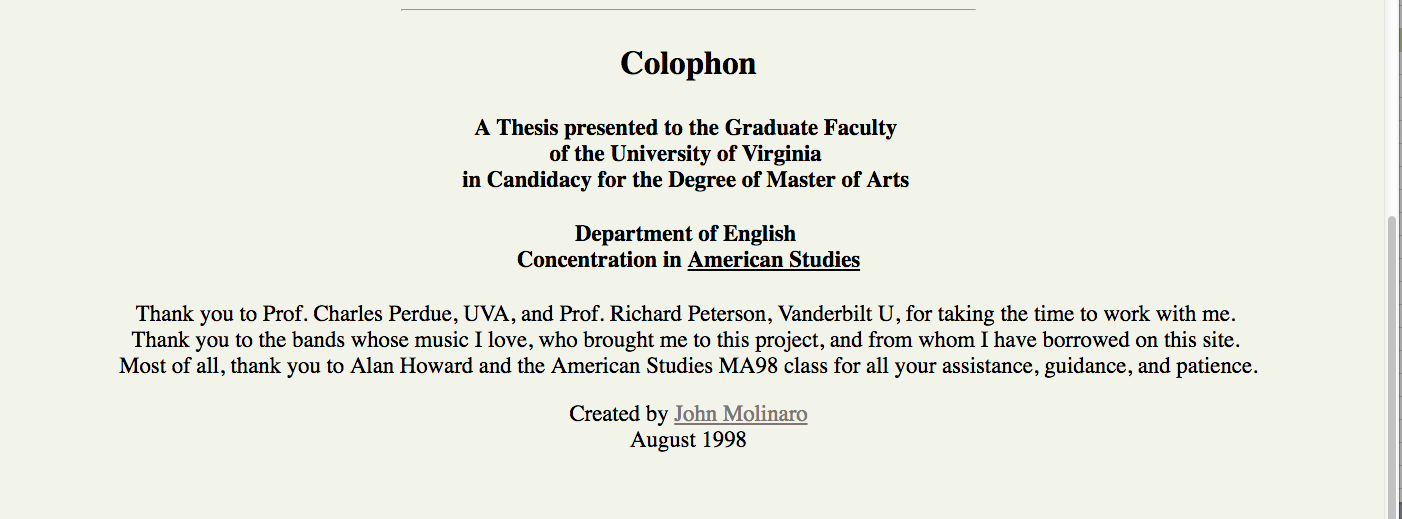Click the vertical scrollbar thumb
This screenshot has height=519, width=1402.
[x=1393, y=365]
